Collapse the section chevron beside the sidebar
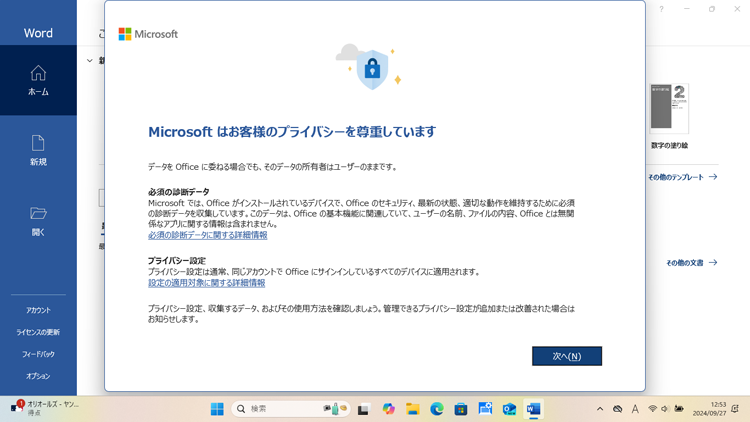 pyautogui.click(x=90, y=61)
